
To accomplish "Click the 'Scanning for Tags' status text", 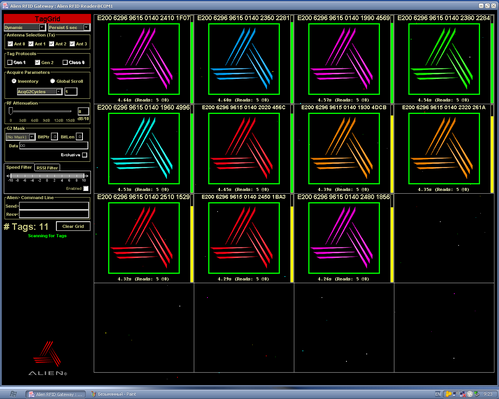I will [47, 236].
